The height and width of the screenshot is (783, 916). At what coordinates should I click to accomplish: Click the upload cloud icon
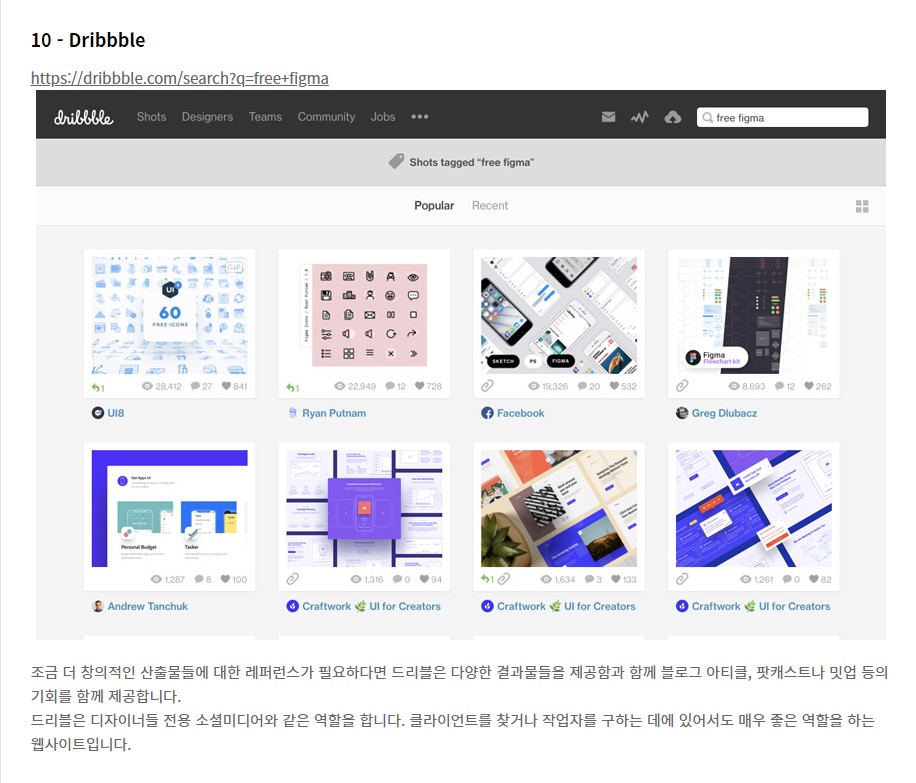point(672,117)
